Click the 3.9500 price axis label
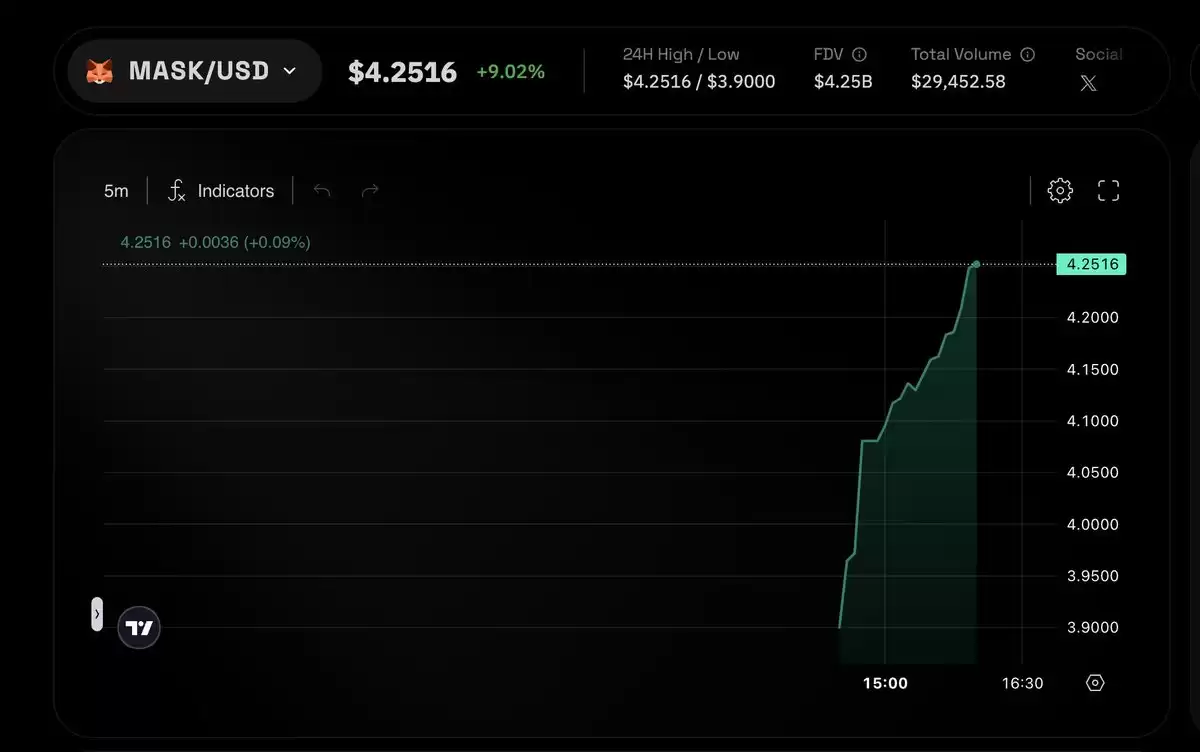Screen dimensions: 1200x752 [x=1092, y=576]
